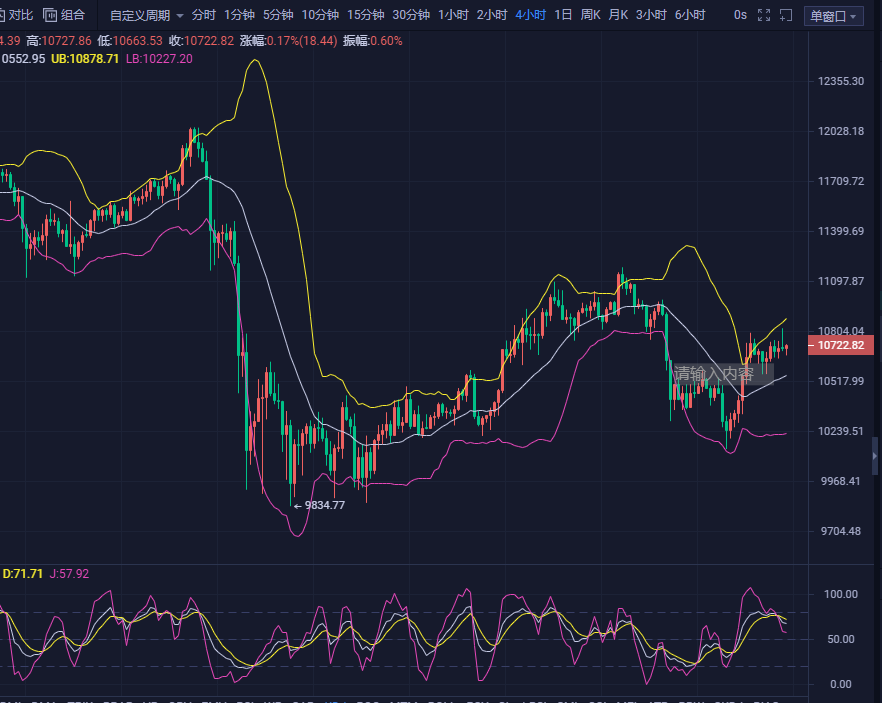Select the 3小时 interval
Viewport: 882px width, 703px height.
[x=651, y=15]
